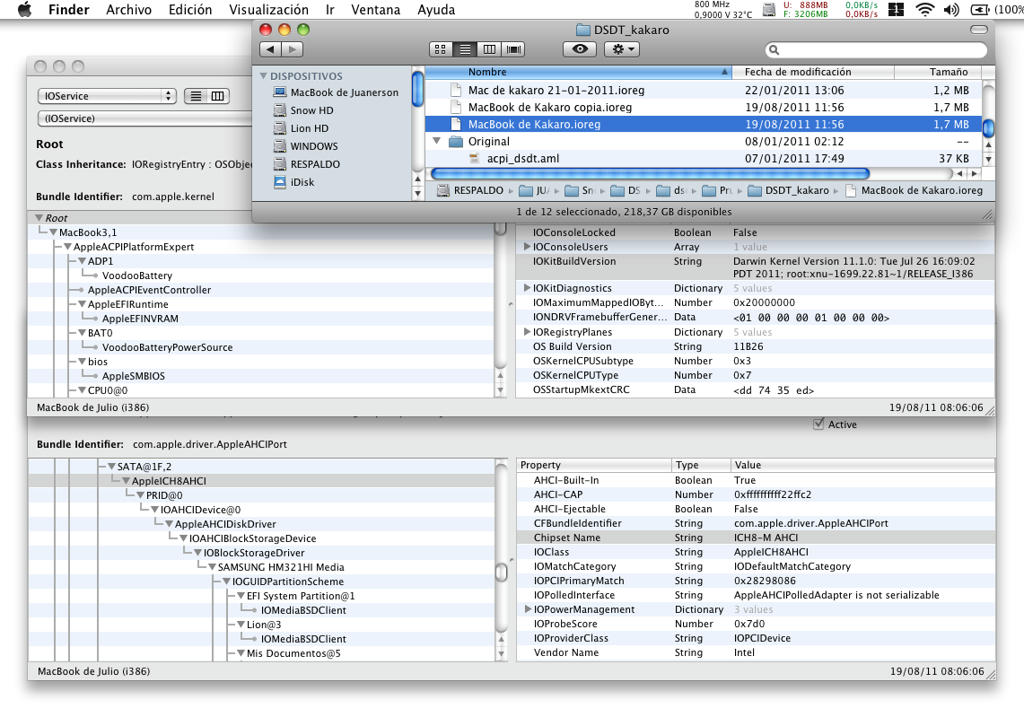Collapse the SATA@1F,2 node

[x=111, y=466]
